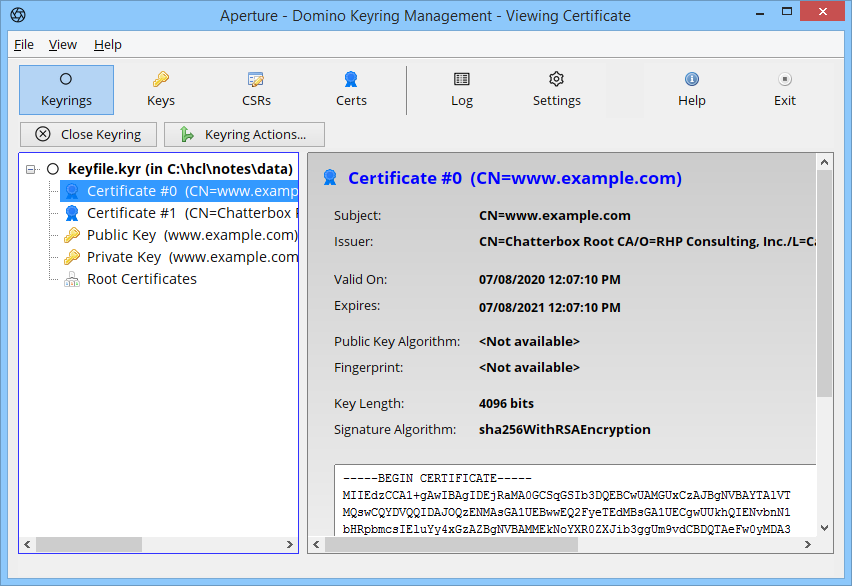Click the circle icon beside keyfile.kyr
This screenshot has width=852, height=586.
click(53, 169)
